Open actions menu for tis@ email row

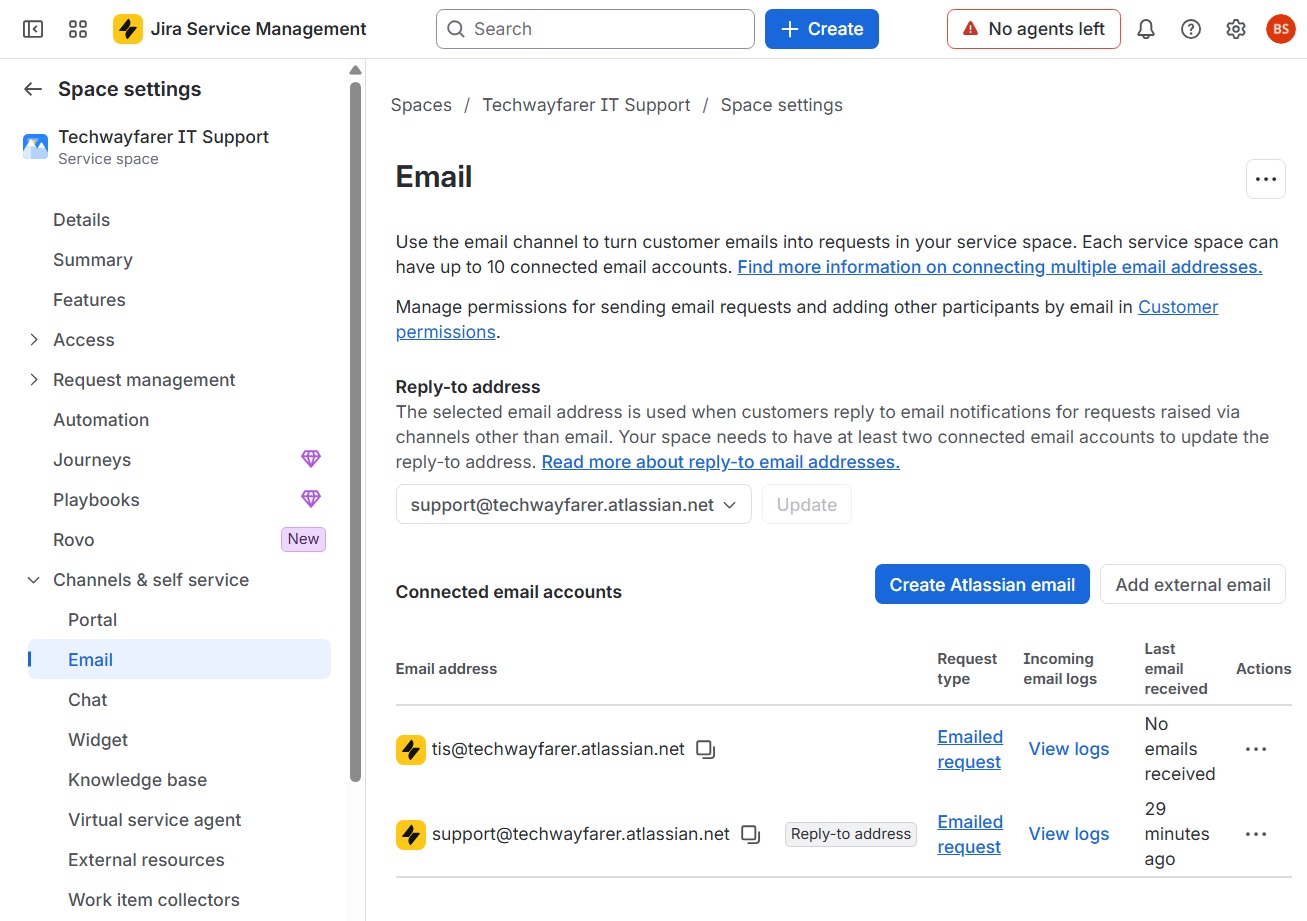pyautogui.click(x=1256, y=749)
